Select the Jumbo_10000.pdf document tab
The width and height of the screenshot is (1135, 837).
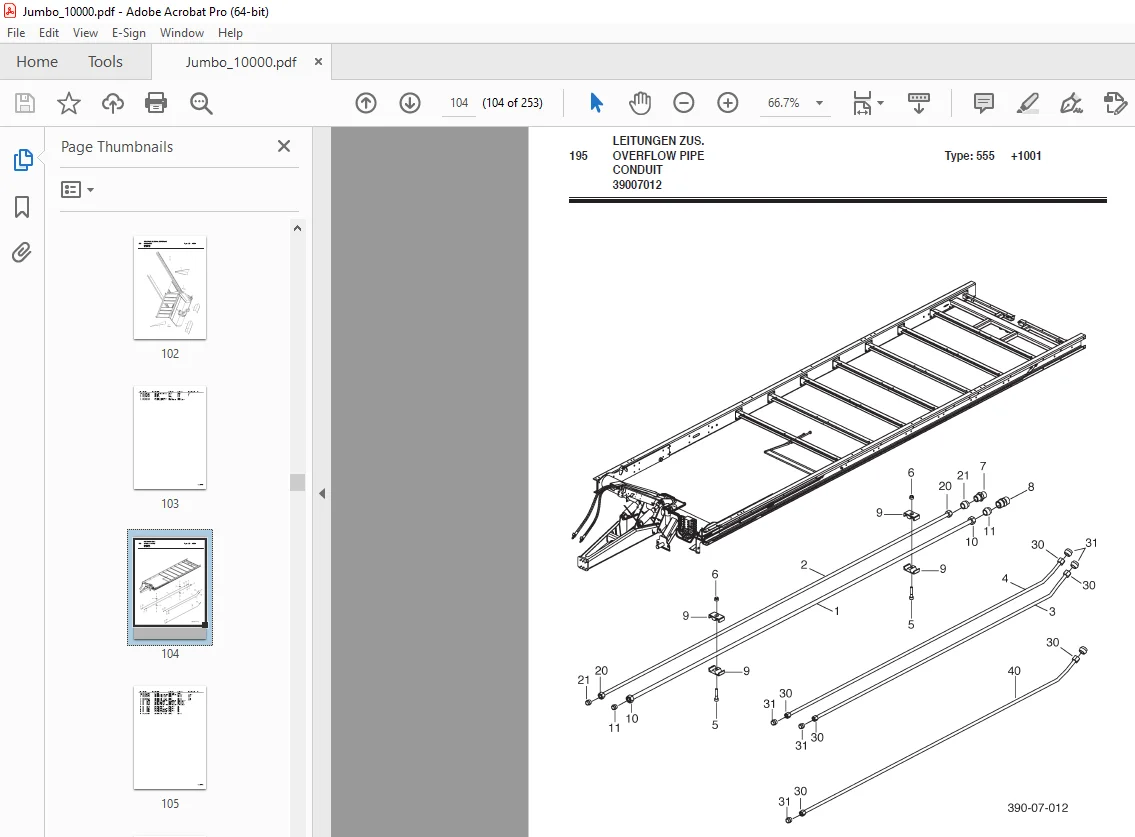[241, 62]
